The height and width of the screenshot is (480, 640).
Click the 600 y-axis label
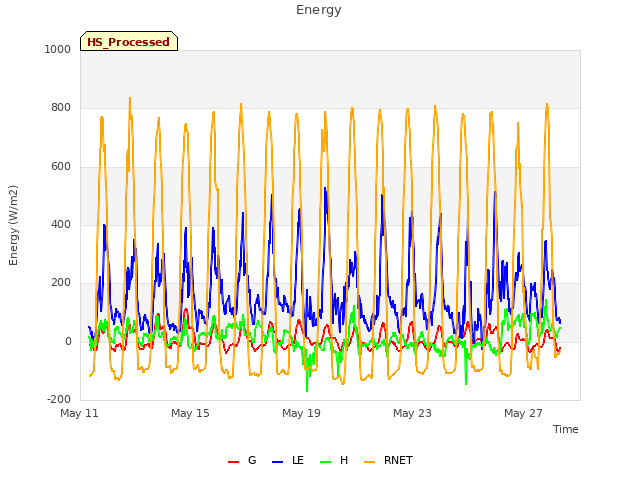click(x=61, y=167)
